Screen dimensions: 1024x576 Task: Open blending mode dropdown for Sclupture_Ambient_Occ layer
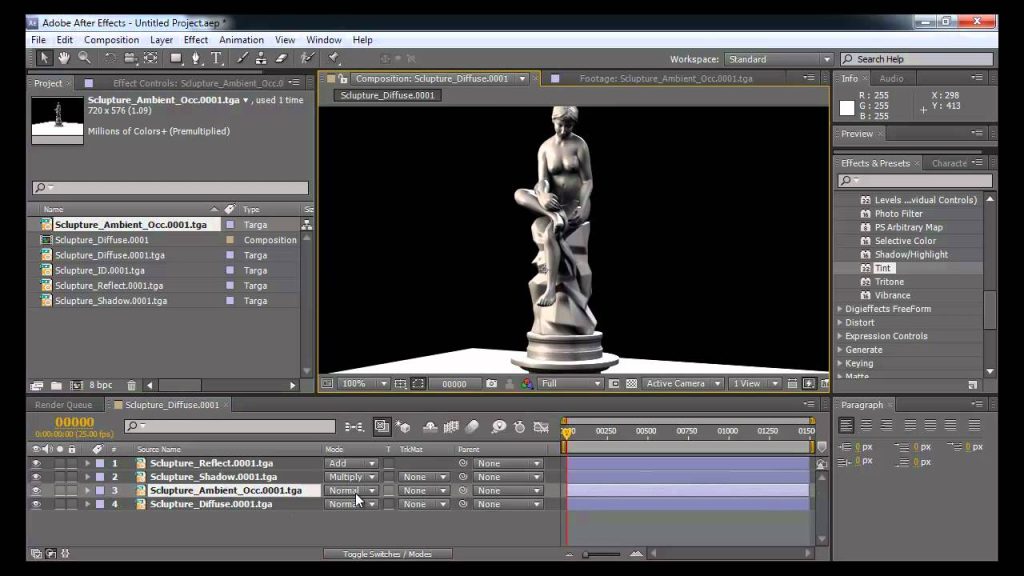[351, 490]
